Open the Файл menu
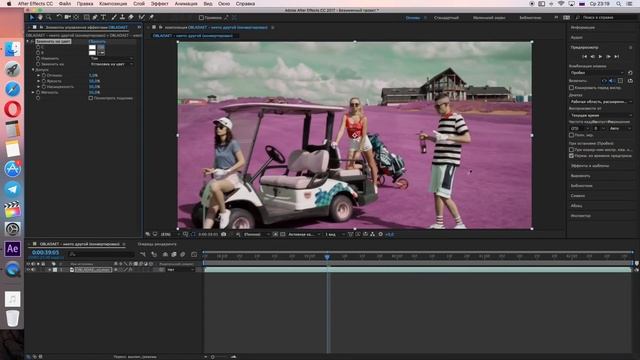640x360 pixels. (64, 4)
